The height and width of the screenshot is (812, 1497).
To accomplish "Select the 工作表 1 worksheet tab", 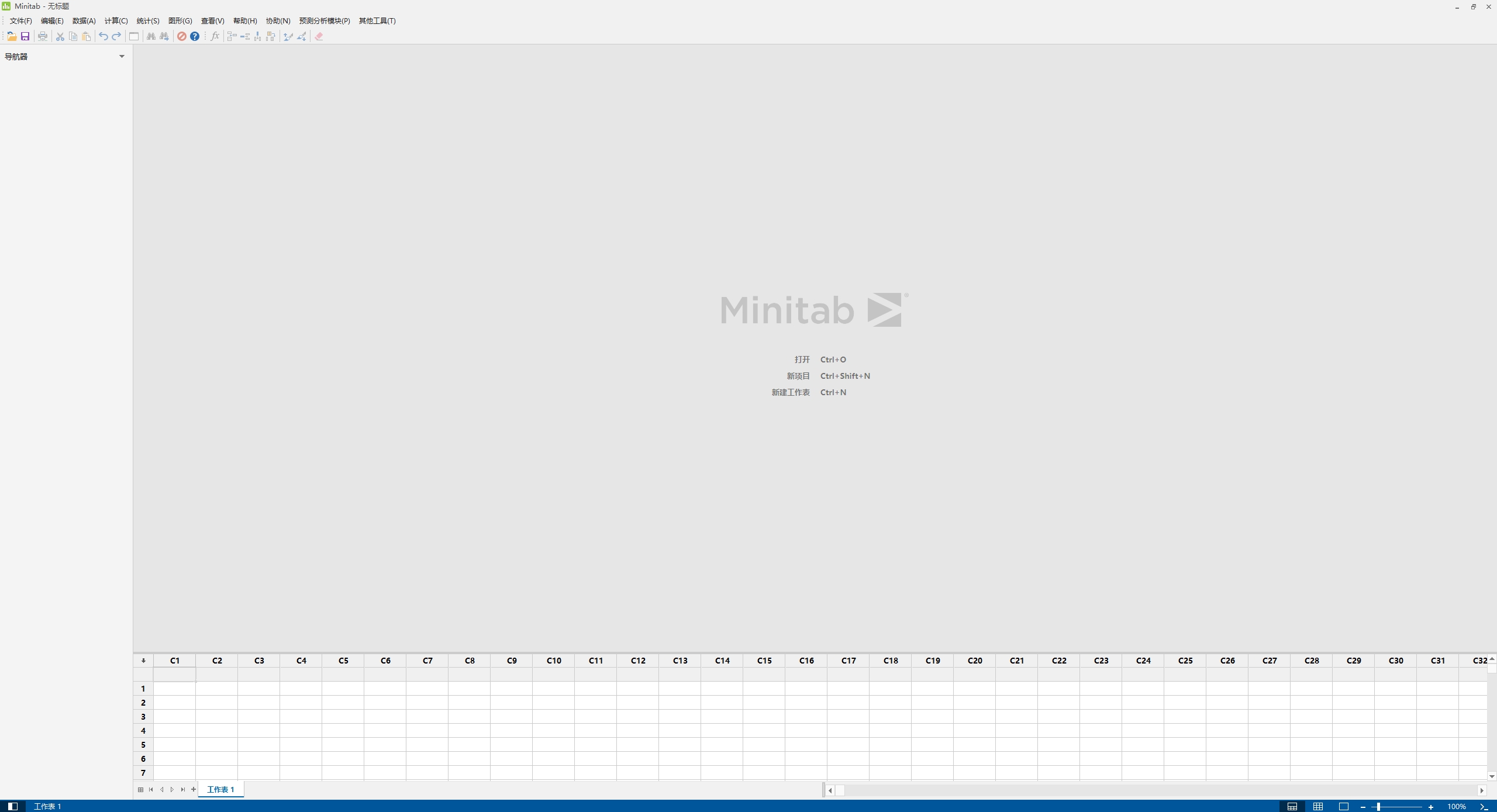I will [220, 790].
